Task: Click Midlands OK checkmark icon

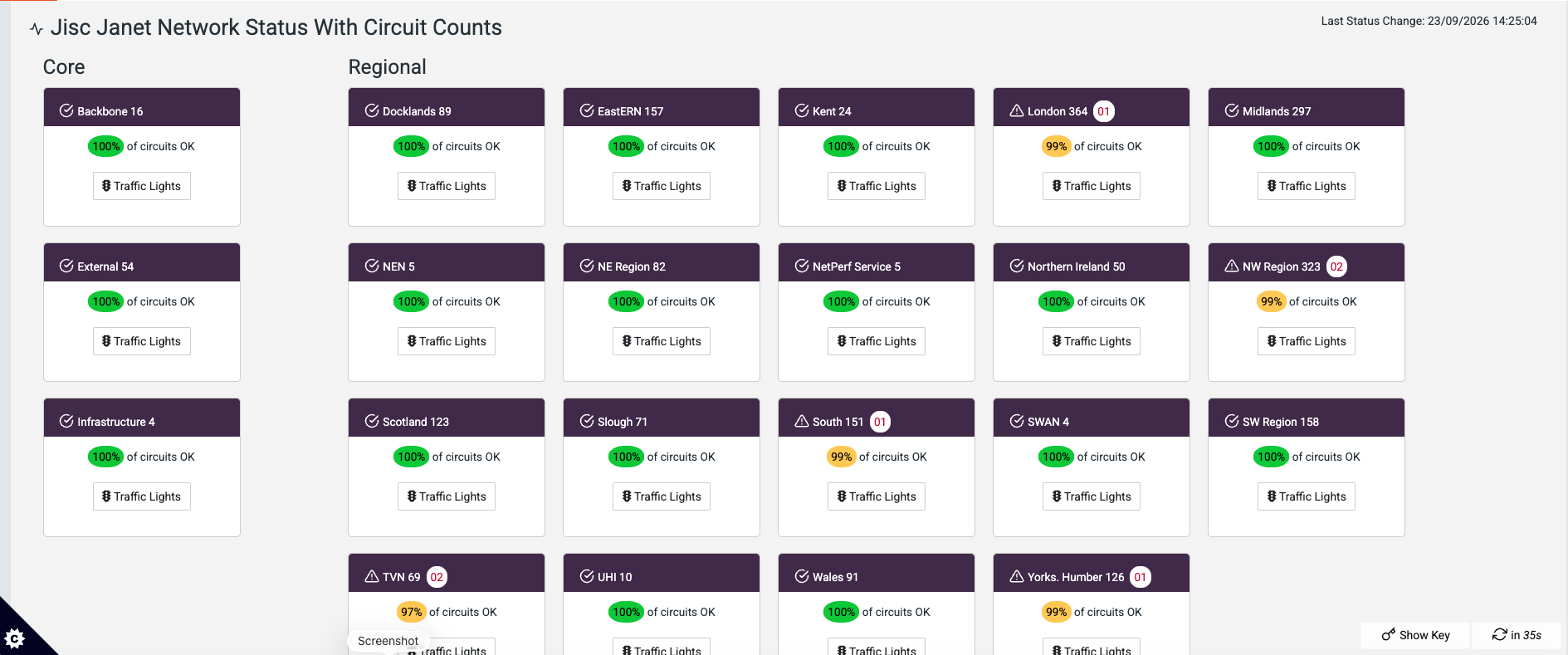Action: (1232, 110)
